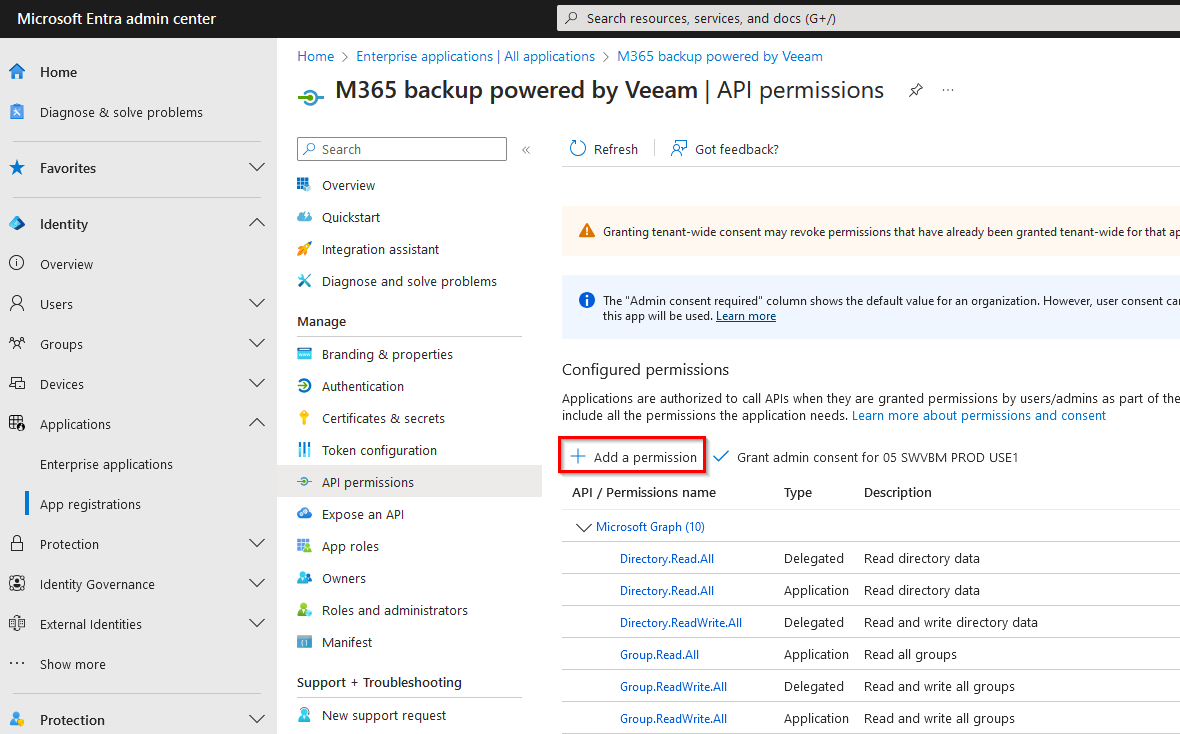Click the Applications grid icon
1180x734 pixels.
coord(17,423)
